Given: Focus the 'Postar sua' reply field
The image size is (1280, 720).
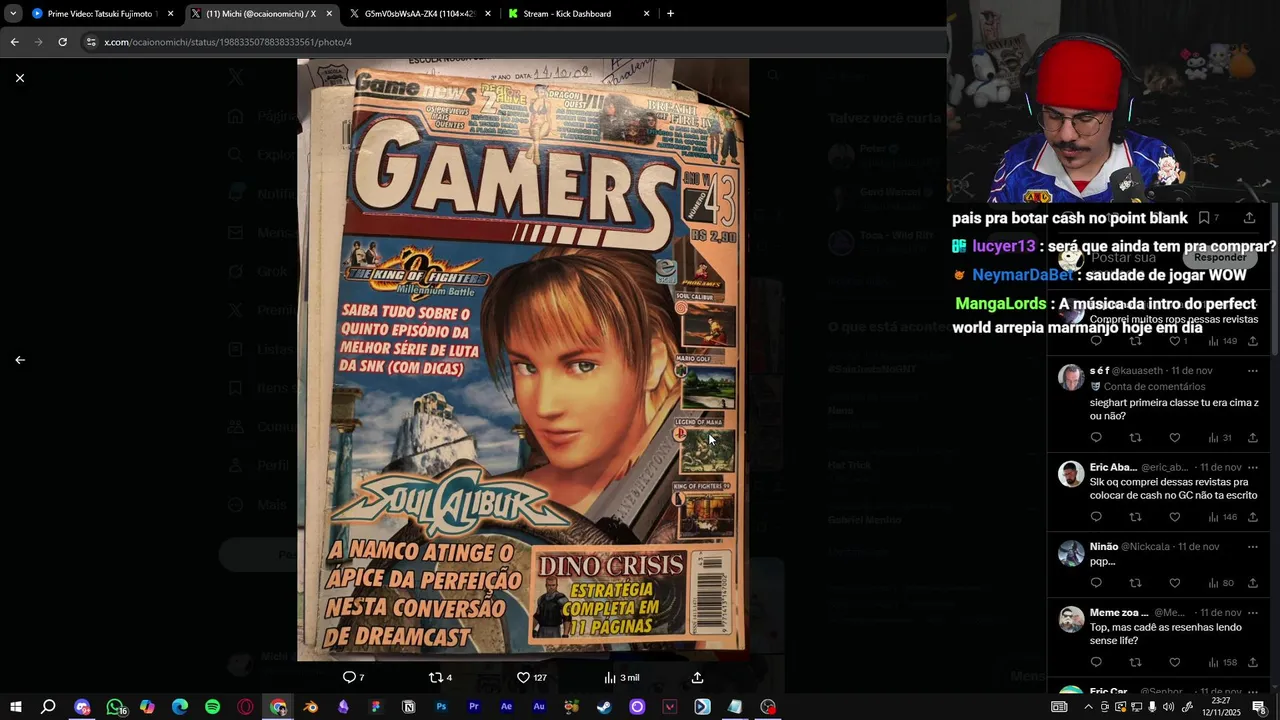Looking at the screenshot, I should 1124,257.
